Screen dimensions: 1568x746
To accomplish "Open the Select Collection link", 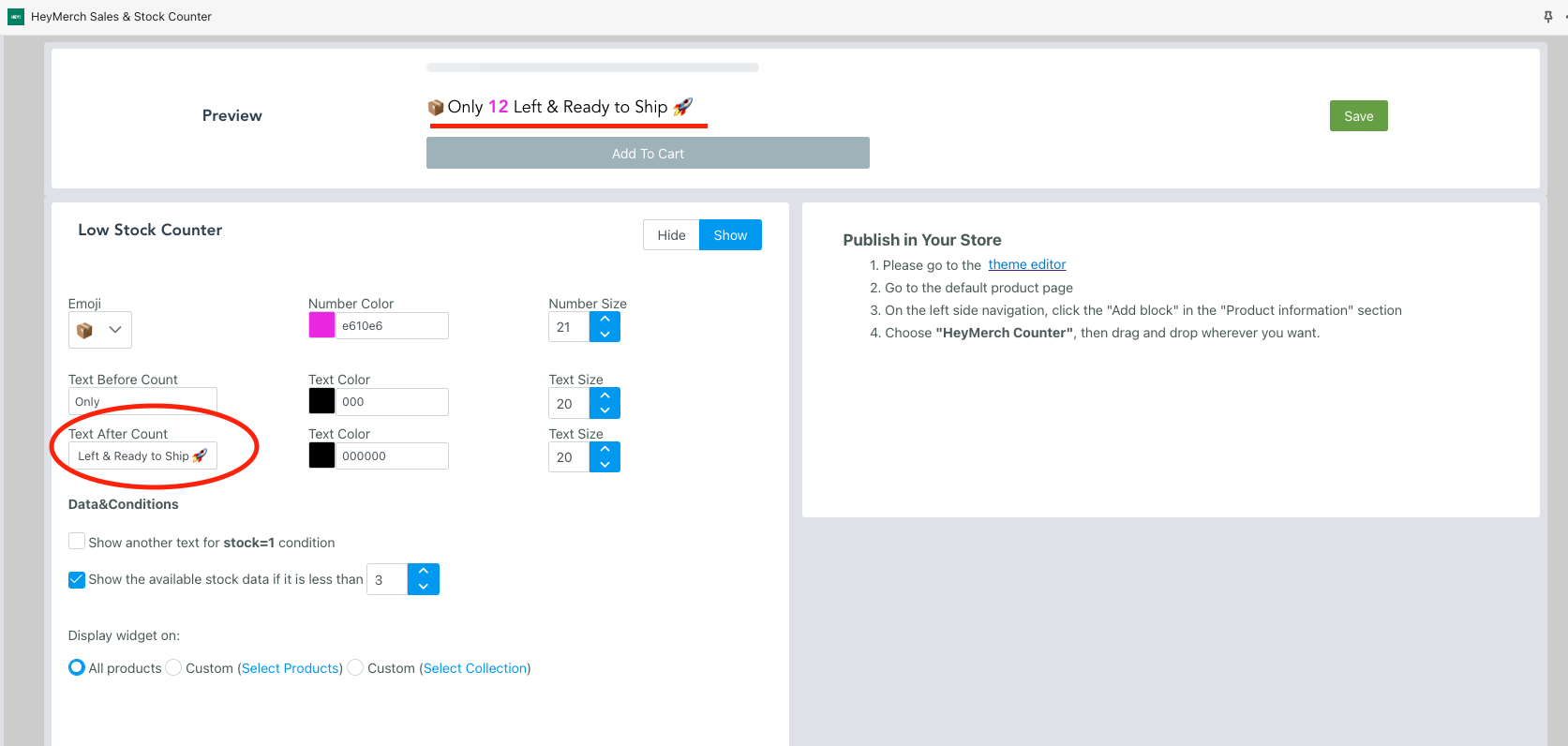I will click(475, 668).
